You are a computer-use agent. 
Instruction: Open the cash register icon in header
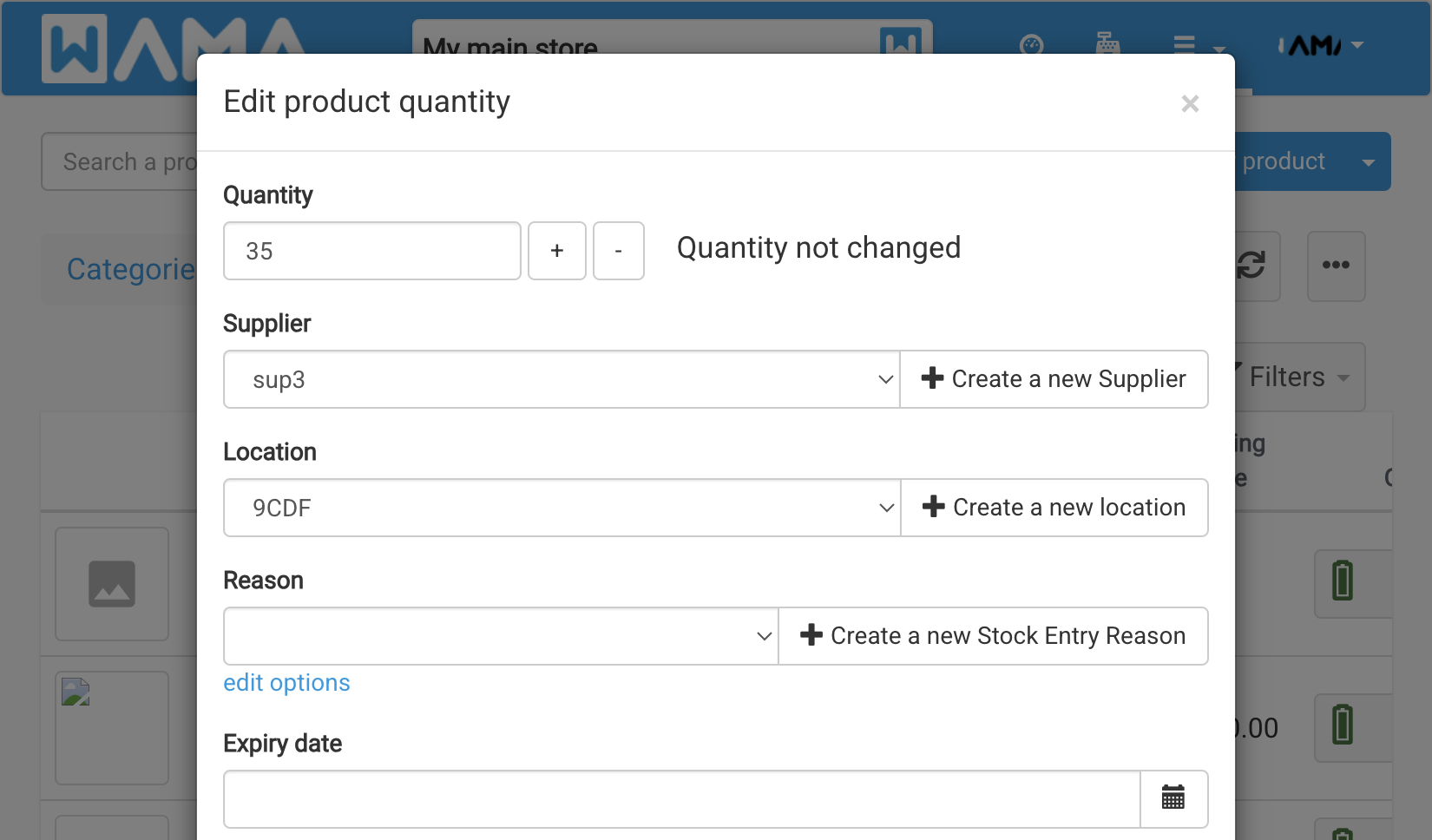1107,44
